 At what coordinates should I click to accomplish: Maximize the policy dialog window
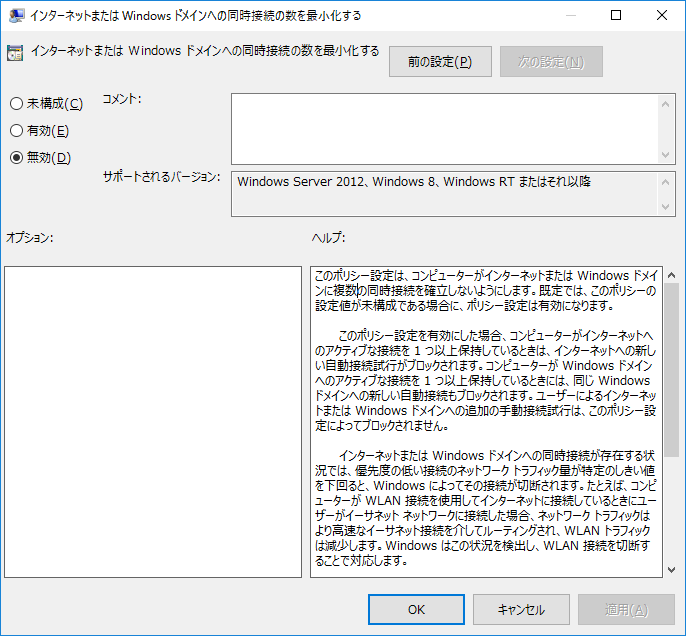tap(616, 15)
